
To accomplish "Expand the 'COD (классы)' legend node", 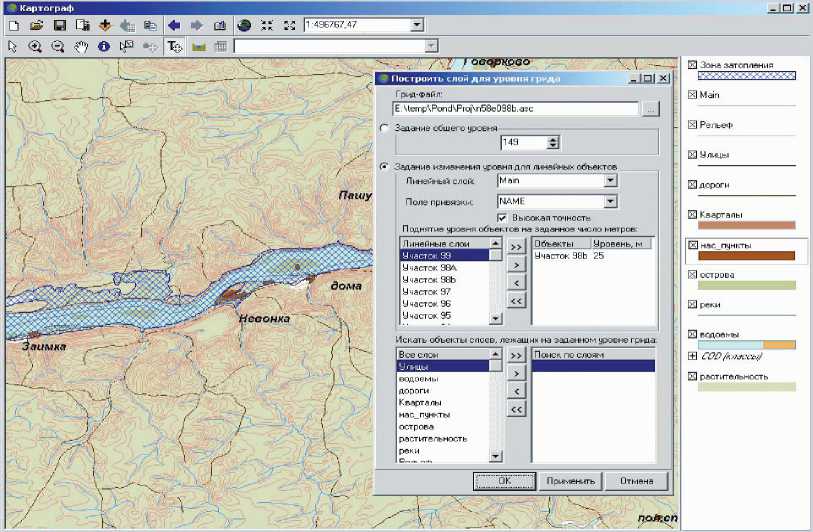I will point(692,355).
